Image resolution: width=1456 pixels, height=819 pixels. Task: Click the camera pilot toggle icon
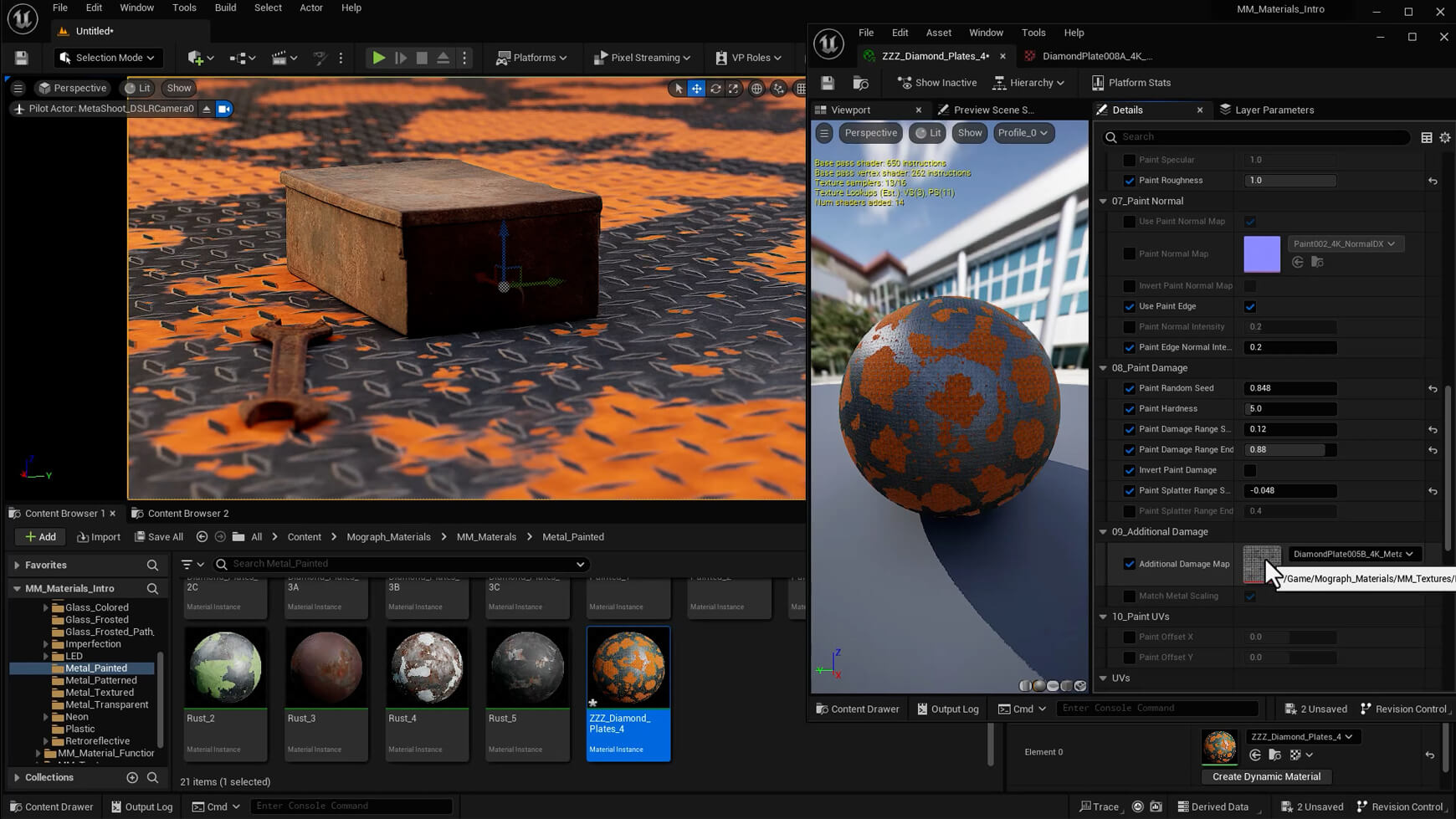click(224, 109)
